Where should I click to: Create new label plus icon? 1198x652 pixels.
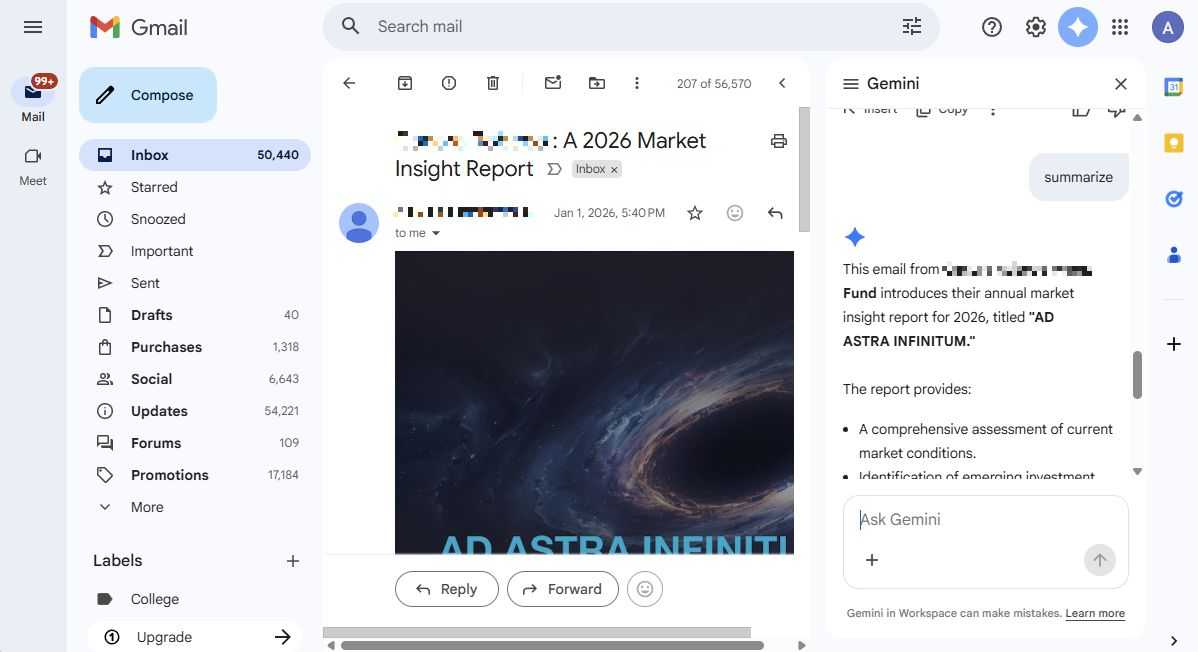point(293,561)
